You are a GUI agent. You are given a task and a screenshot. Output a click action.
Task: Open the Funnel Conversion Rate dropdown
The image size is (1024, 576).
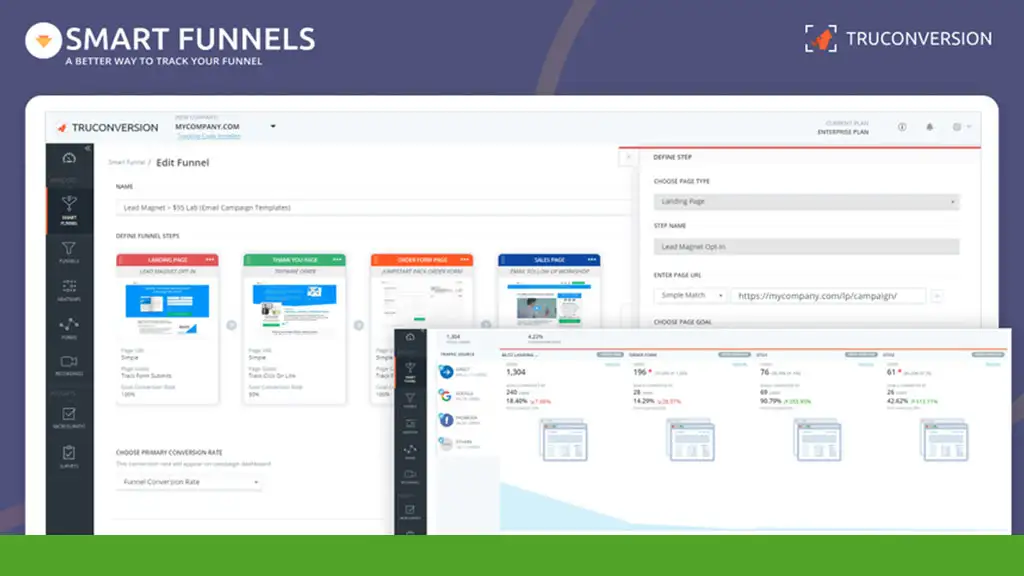(x=189, y=482)
